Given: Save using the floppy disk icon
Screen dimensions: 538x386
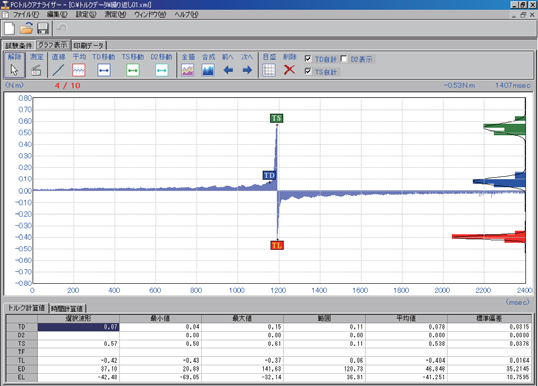Looking at the screenshot, I should [43, 28].
